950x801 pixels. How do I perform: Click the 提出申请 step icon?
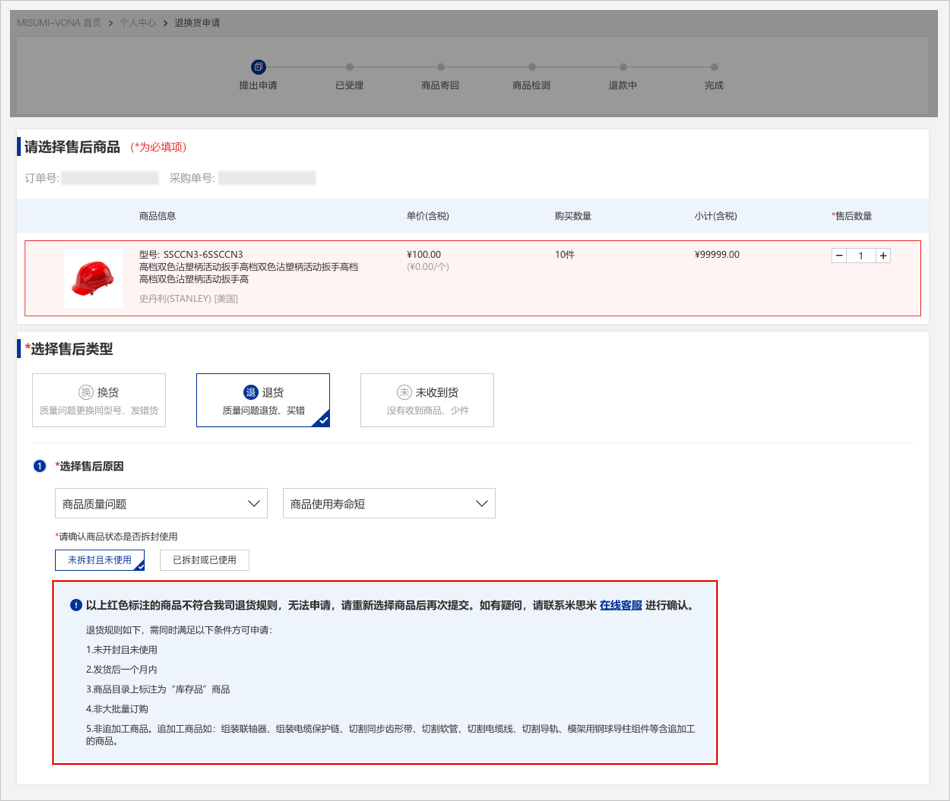(258, 67)
